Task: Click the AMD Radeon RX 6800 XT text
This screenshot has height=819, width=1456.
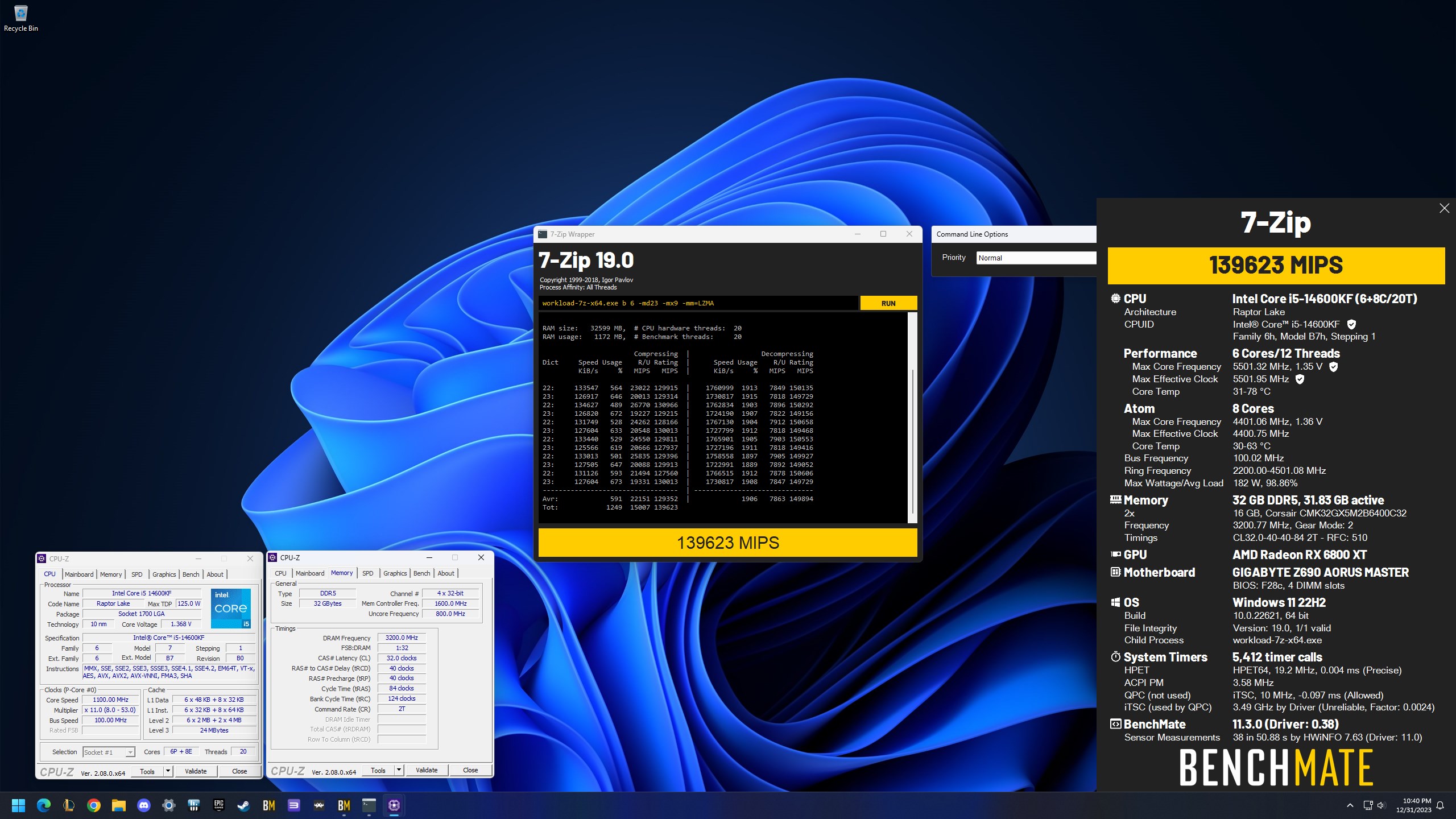Action: point(1300,555)
